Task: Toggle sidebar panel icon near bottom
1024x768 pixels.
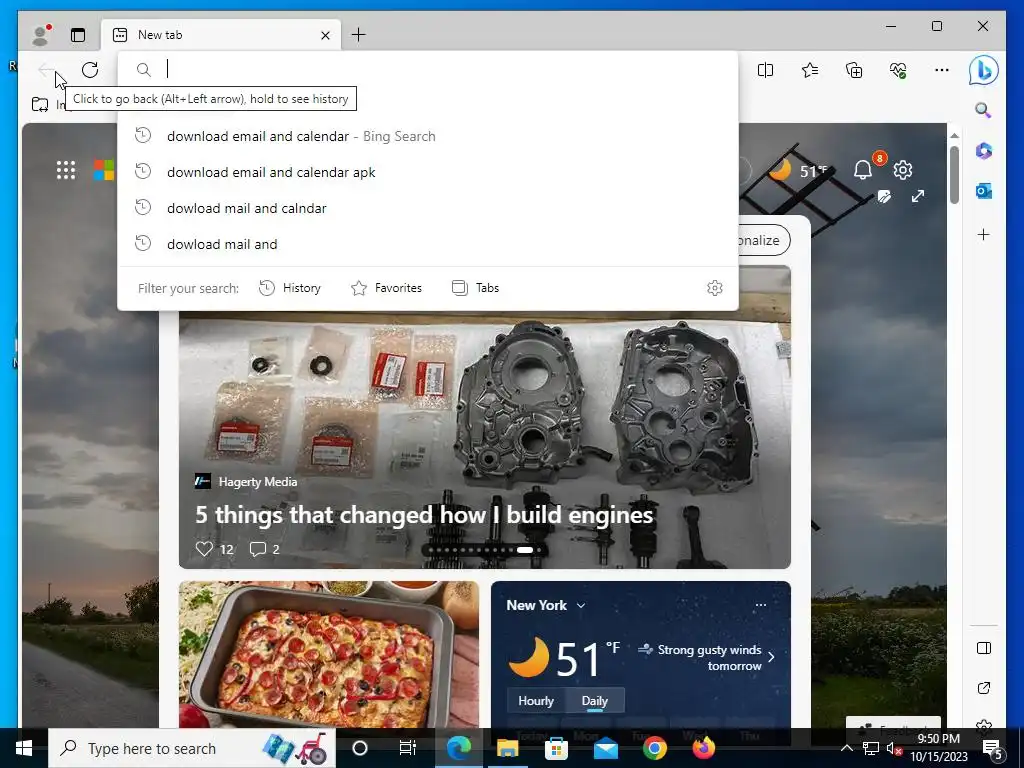Action: coord(984,648)
